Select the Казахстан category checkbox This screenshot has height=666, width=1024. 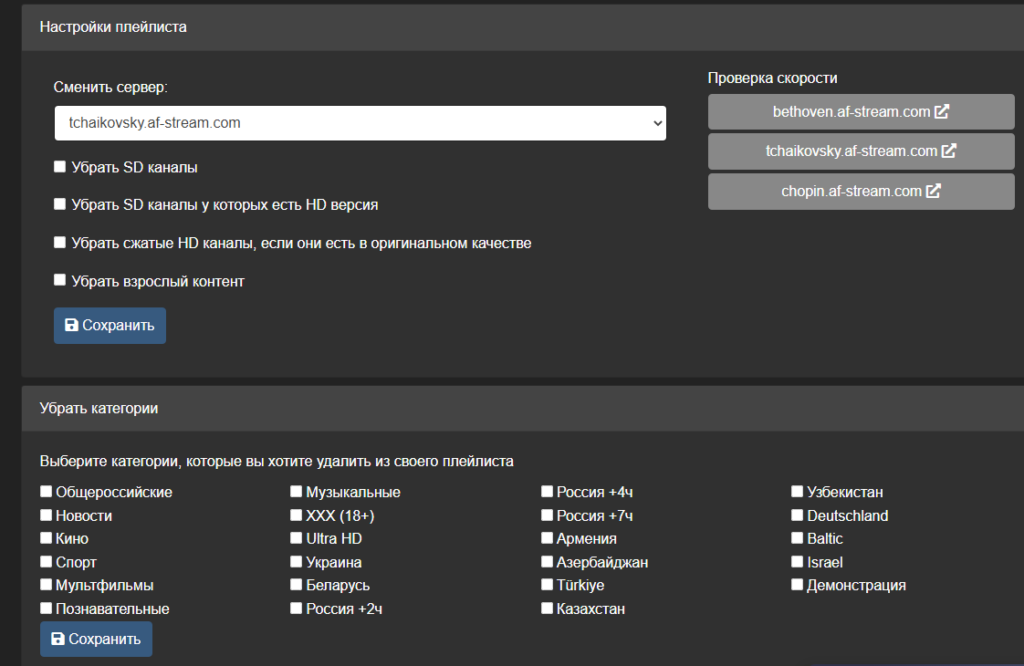(x=547, y=608)
